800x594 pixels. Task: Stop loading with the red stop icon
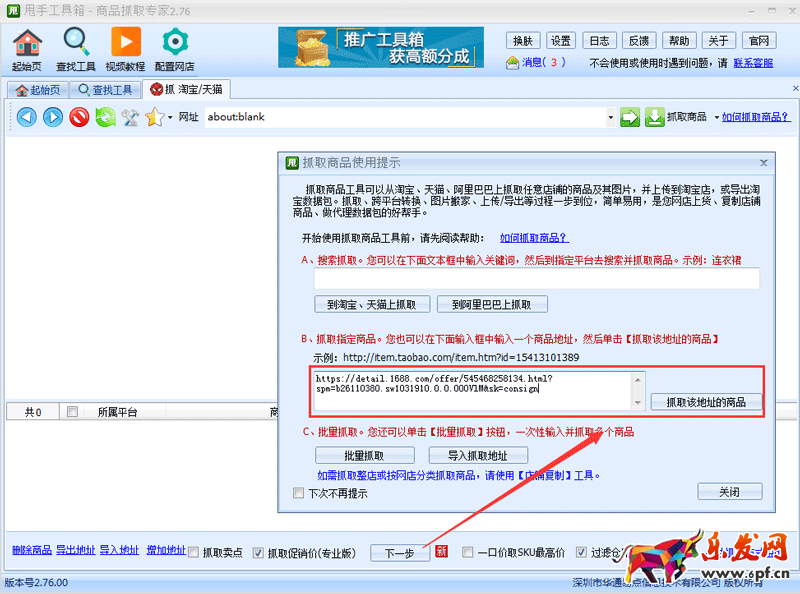coord(79,117)
